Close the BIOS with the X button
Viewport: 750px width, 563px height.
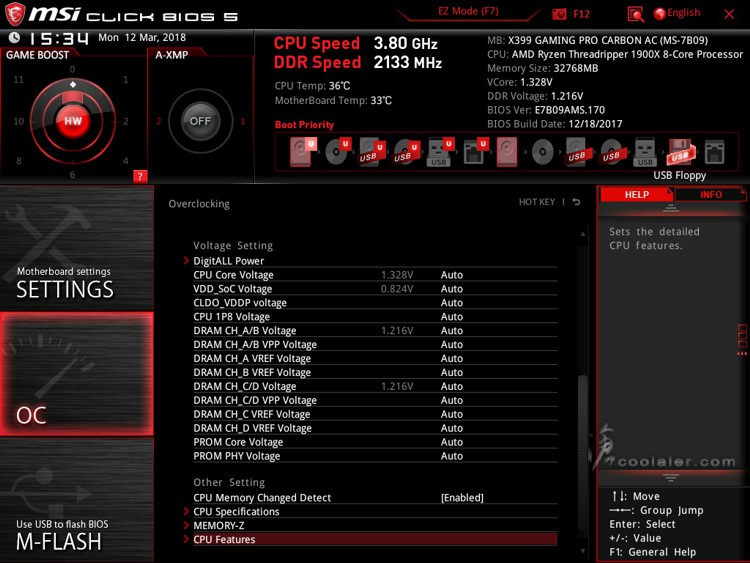[729, 14]
